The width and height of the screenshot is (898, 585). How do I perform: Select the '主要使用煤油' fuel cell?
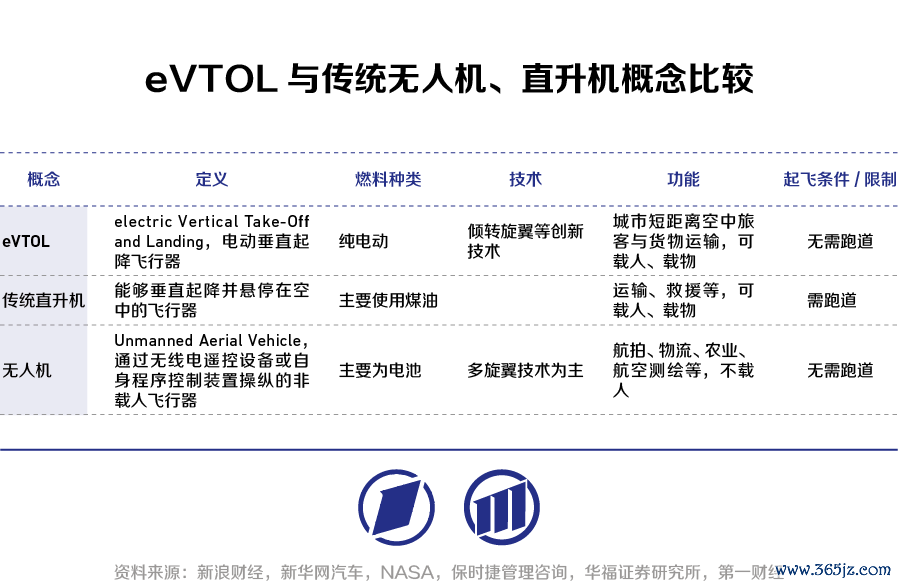(388, 300)
